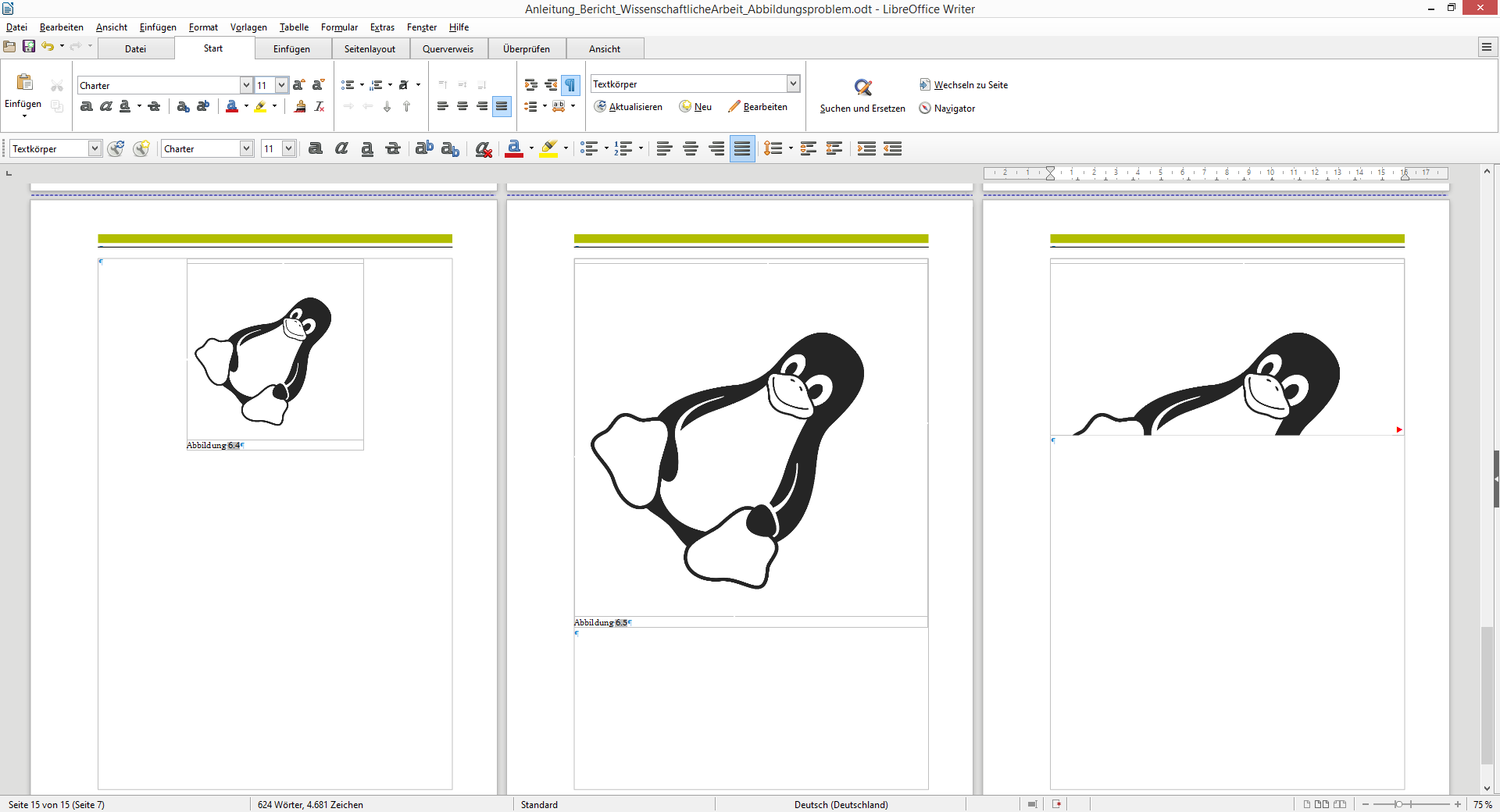Clear direct formatting in ribbon

tap(320, 106)
